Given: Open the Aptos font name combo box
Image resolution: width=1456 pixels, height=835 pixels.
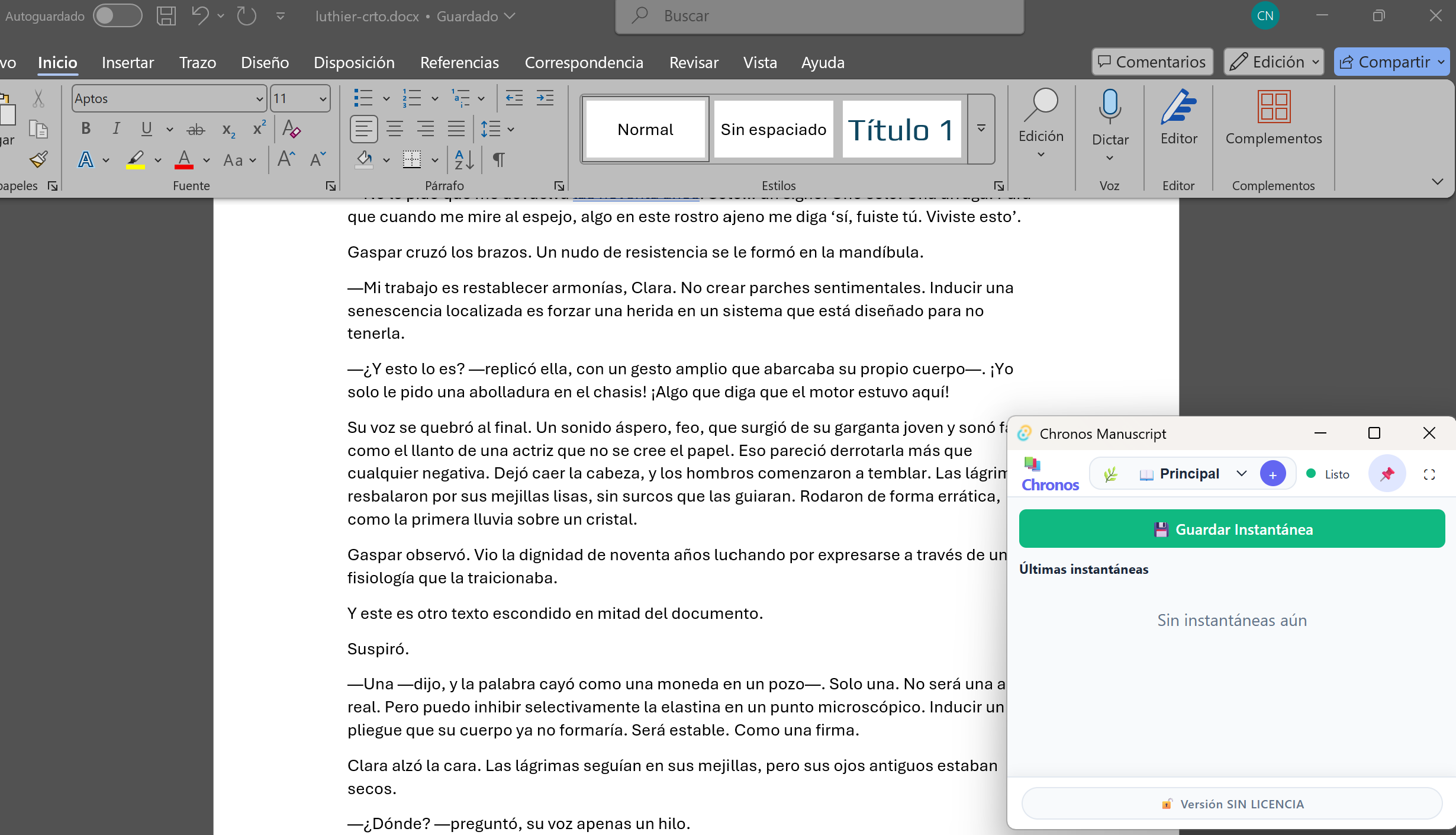Looking at the screenshot, I should click(x=169, y=98).
